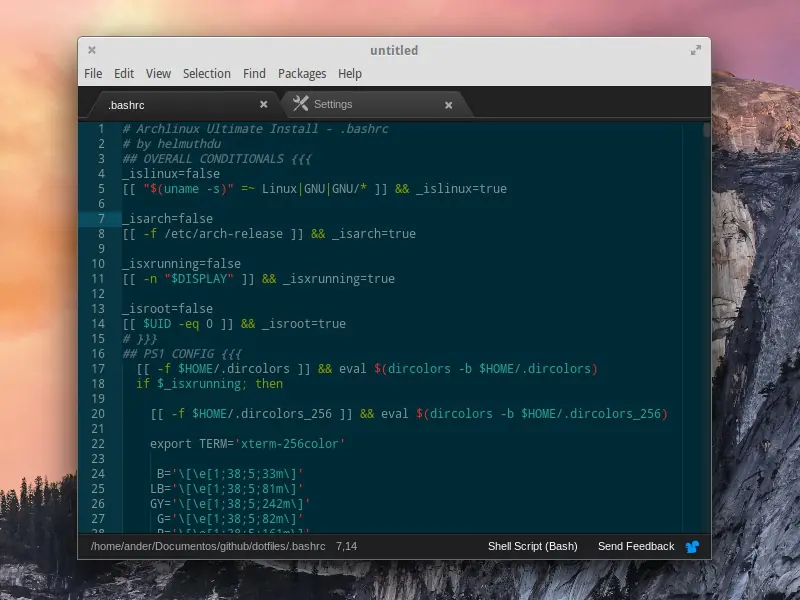The image size is (800, 600).
Task: Change grammar via Shell Script (Bash) label
Action: 533,546
